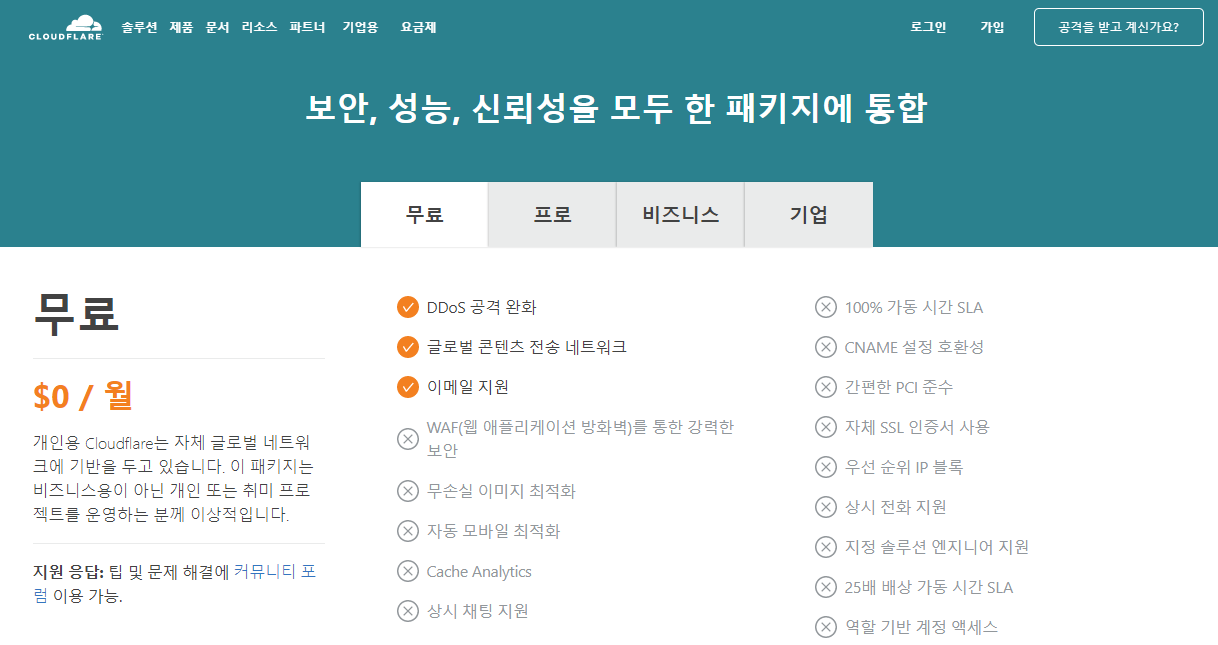Click the 간편한 PCI 준수 text
Image resolution: width=1218 pixels, height=645 pixels.
coord(899,387)
